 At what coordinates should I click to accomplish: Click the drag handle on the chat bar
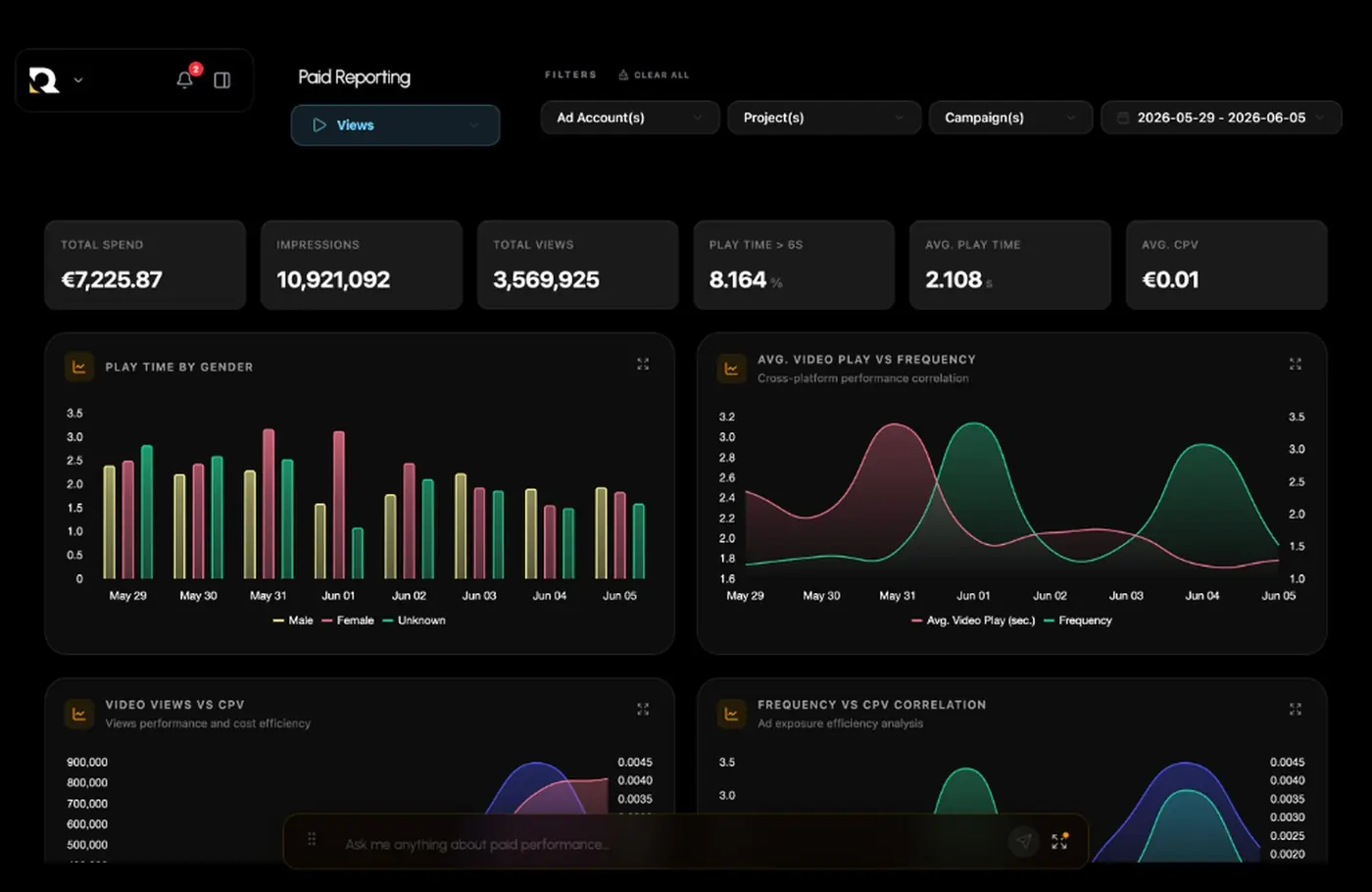tap(312, 839)
